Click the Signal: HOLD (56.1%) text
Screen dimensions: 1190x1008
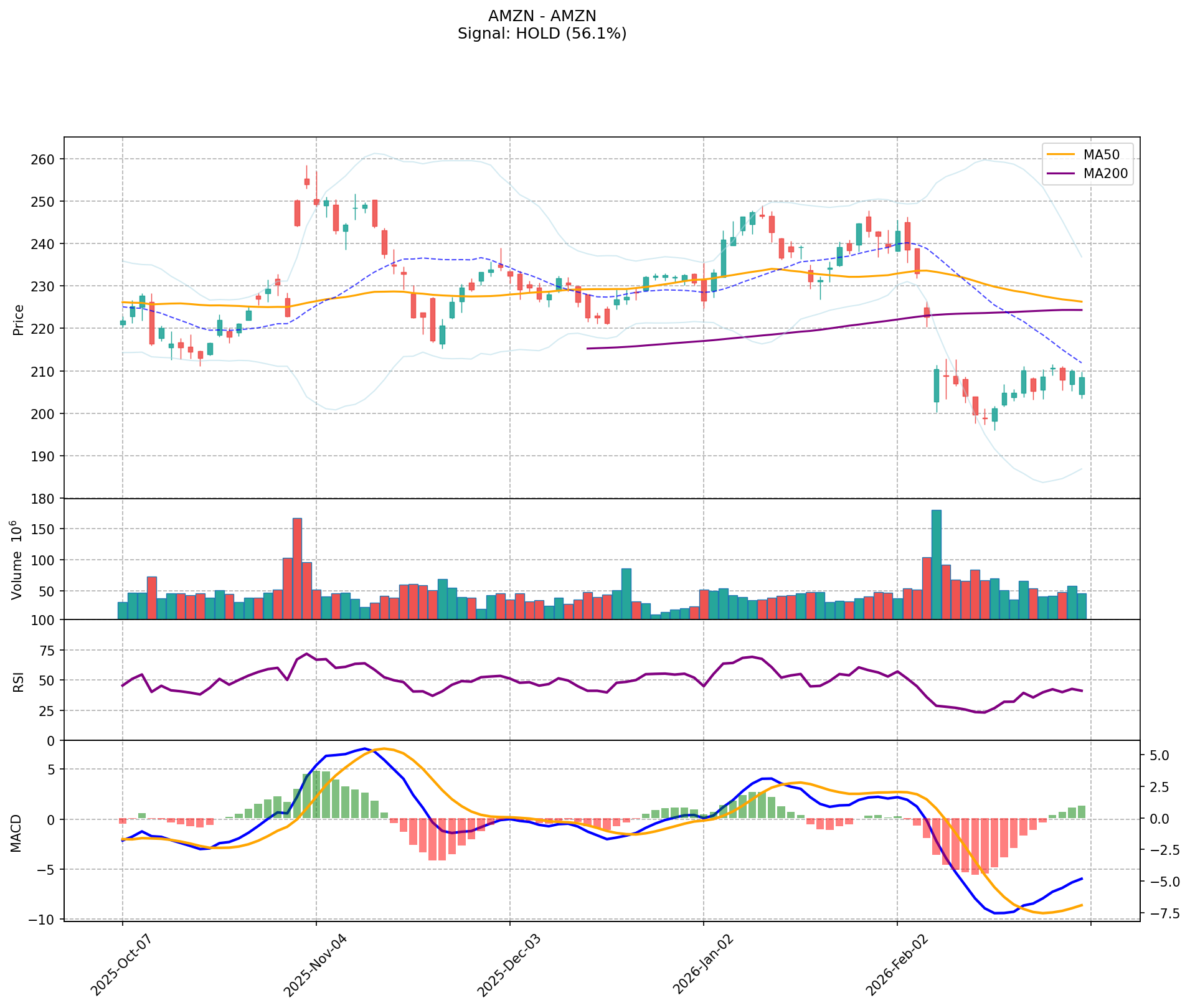click(542, 34)
